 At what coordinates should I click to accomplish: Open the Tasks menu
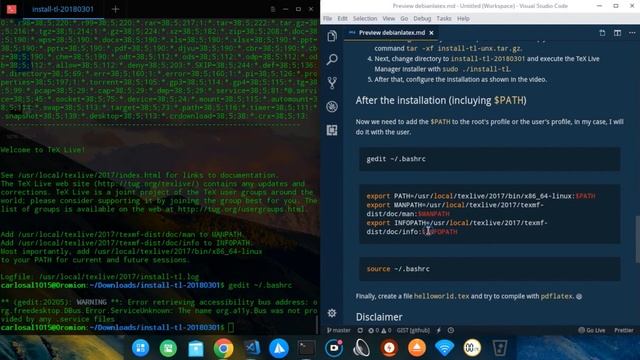[444, 18]
